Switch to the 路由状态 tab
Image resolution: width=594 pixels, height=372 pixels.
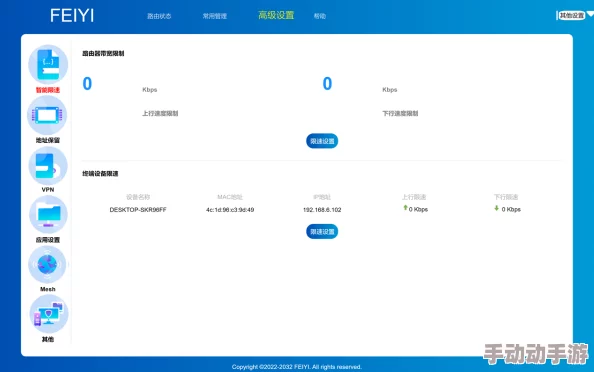pyautogui.click(x=159, y=16)
